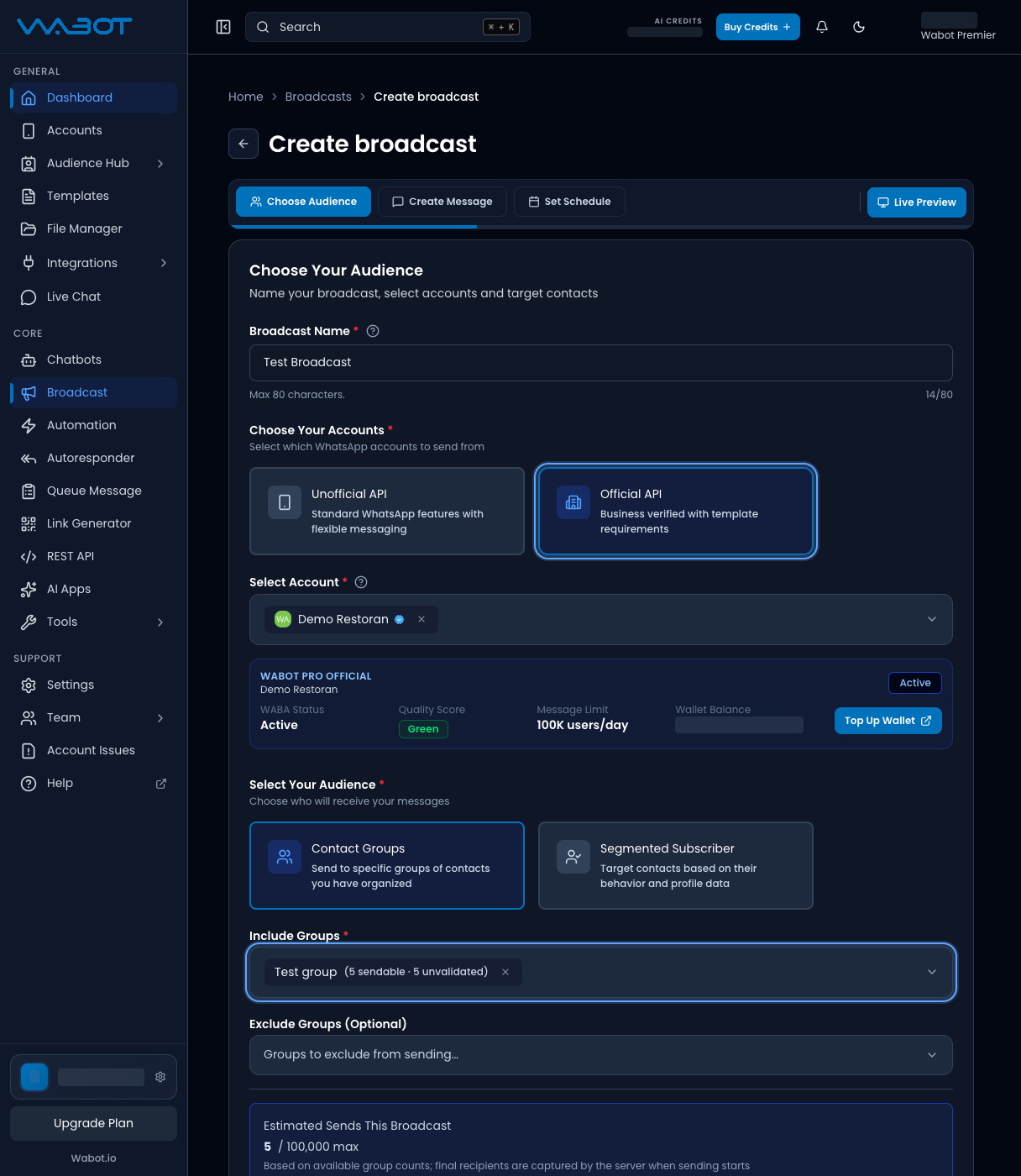Open Dashboard from sidebar
The width and height of the screenshot is (1021, 1176).
tap(94, 97)
